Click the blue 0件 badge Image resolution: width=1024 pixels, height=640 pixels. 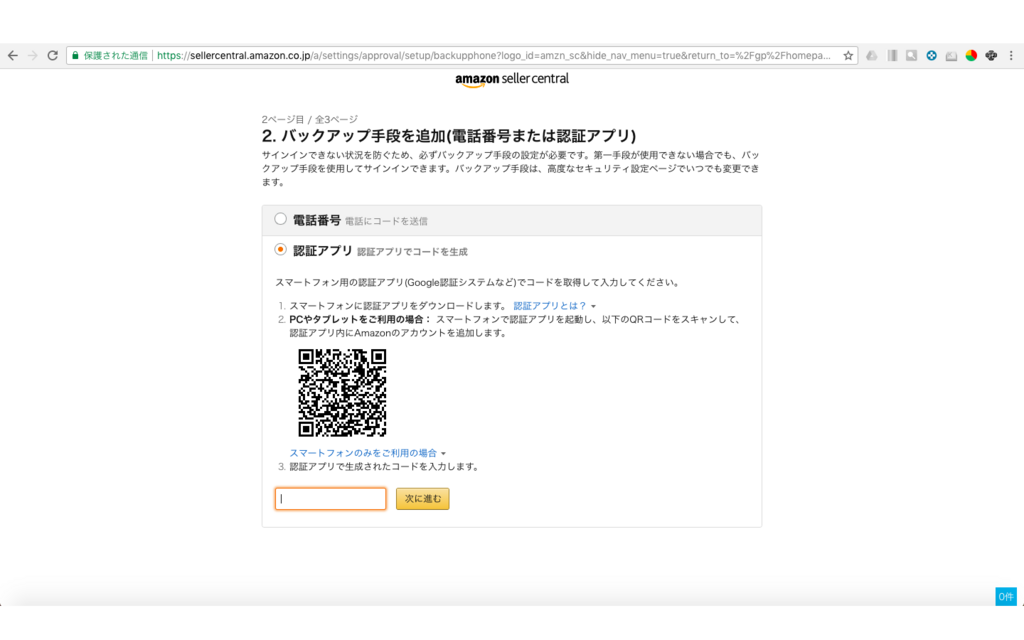[x=1006, y=596]
